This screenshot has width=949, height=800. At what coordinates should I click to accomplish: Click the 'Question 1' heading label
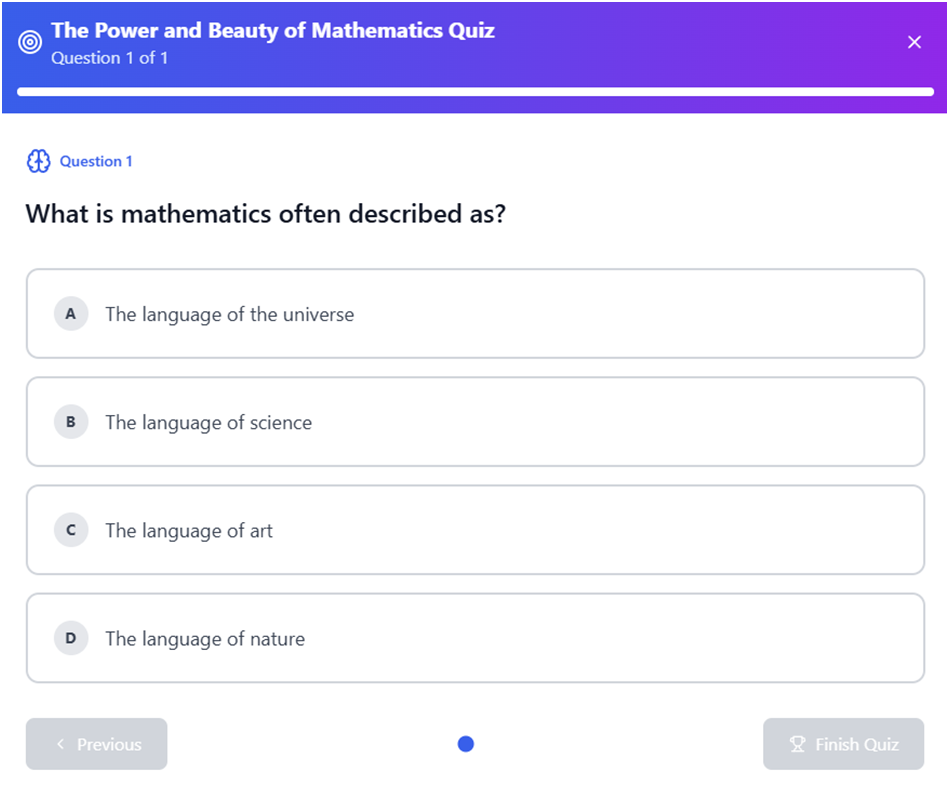95,161
